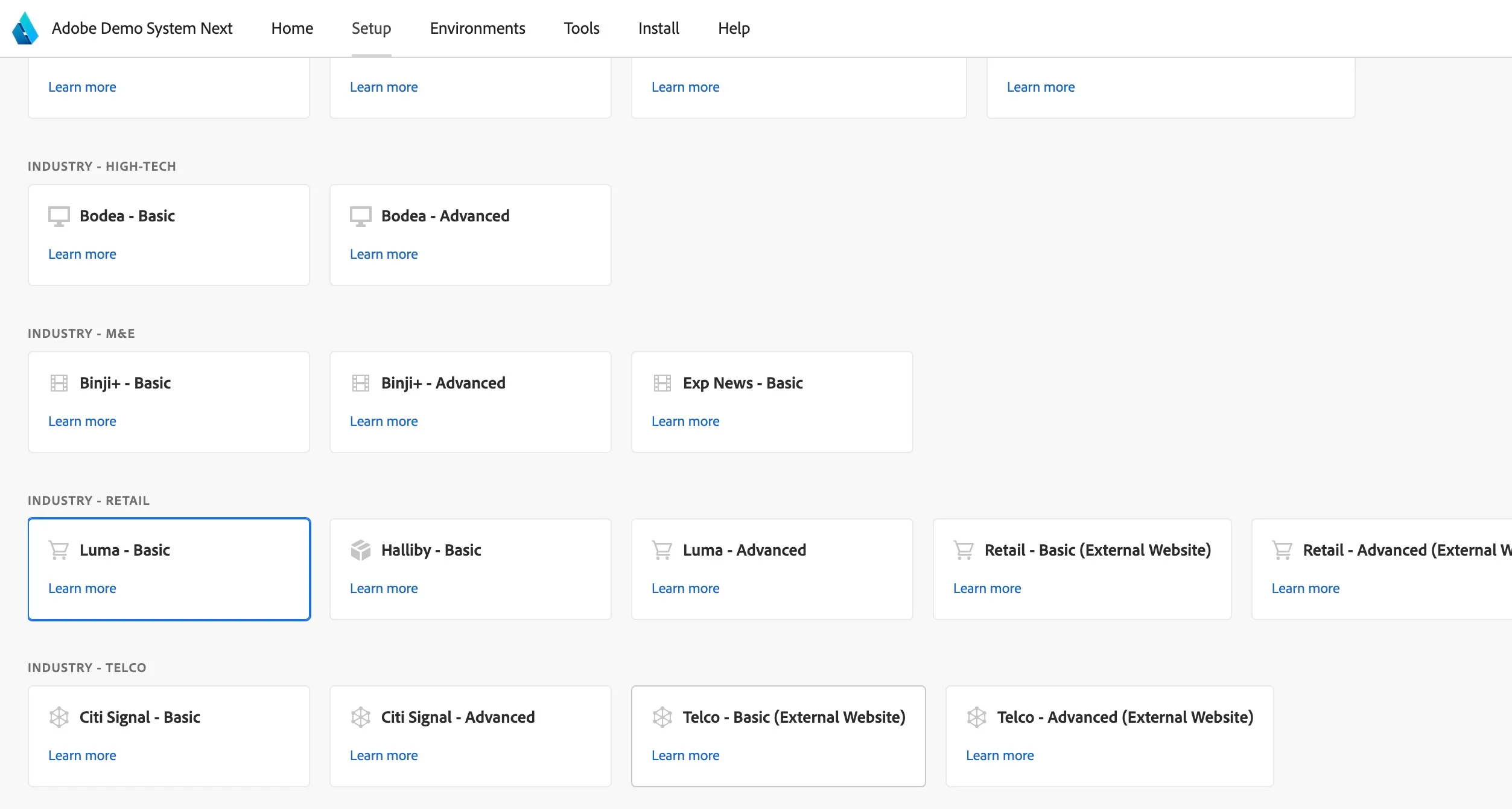This screenshot has width=1512, height=809.
Task: Open Learn more under Retail - Basic (External Website)
Action: tap(987, 588)
